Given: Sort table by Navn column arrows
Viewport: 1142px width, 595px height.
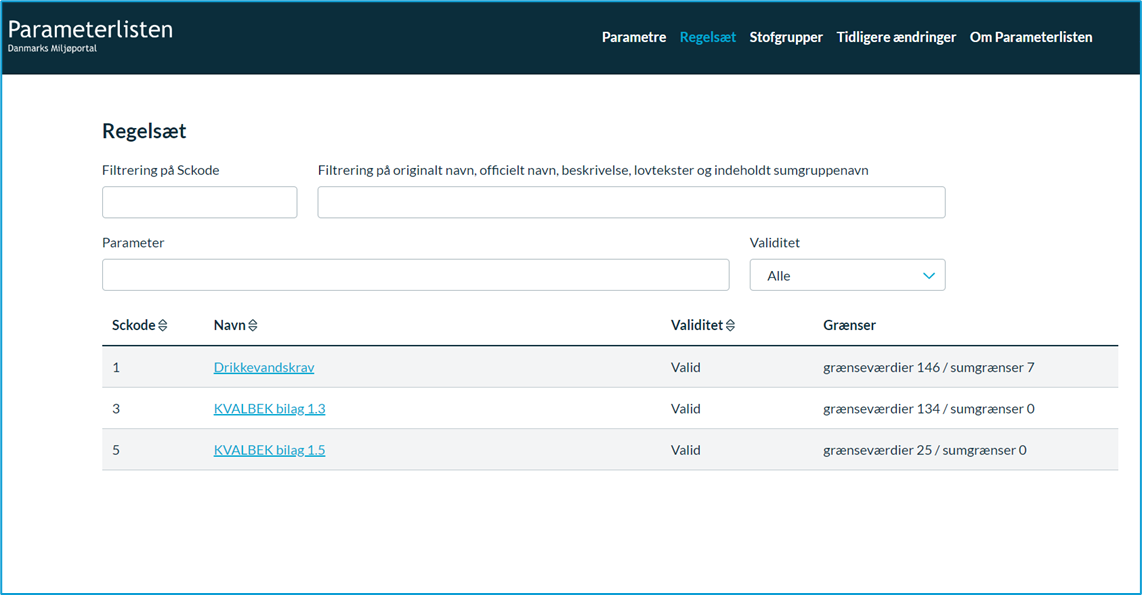Looking at the screenshot, I should [253, 326].
